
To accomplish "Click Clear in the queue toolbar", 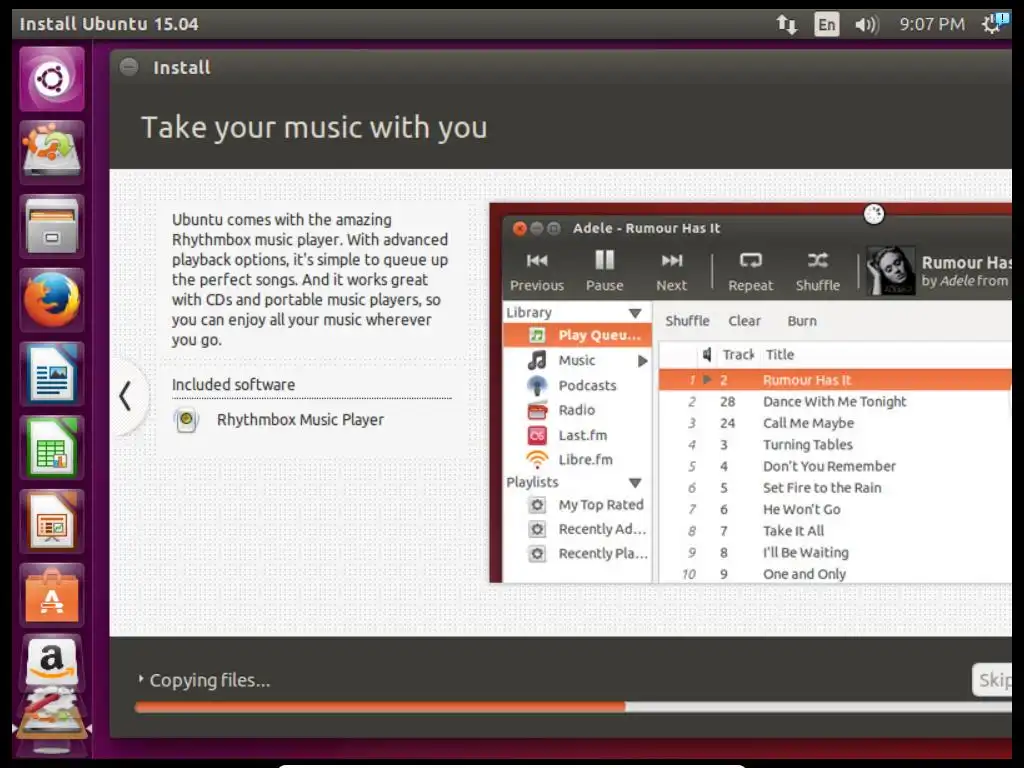I will tap(744, 321).
